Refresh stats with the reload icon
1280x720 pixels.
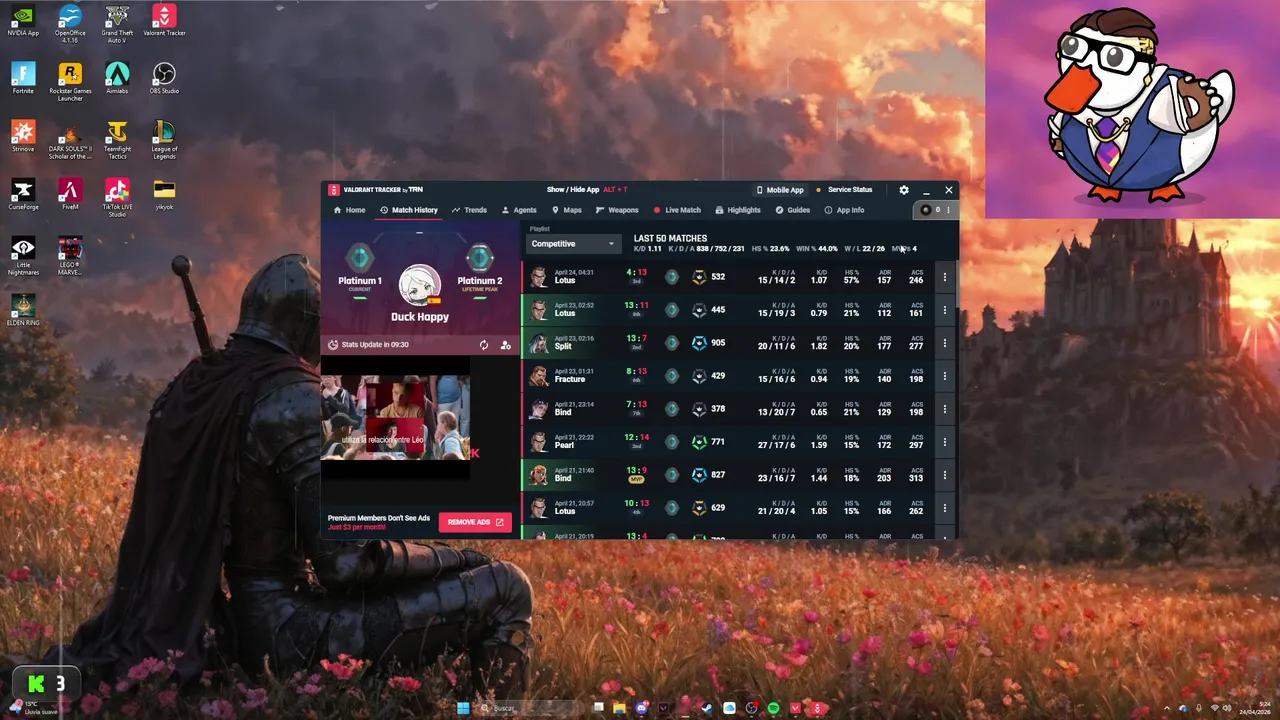pyautogui.click(x=484, y=345)
